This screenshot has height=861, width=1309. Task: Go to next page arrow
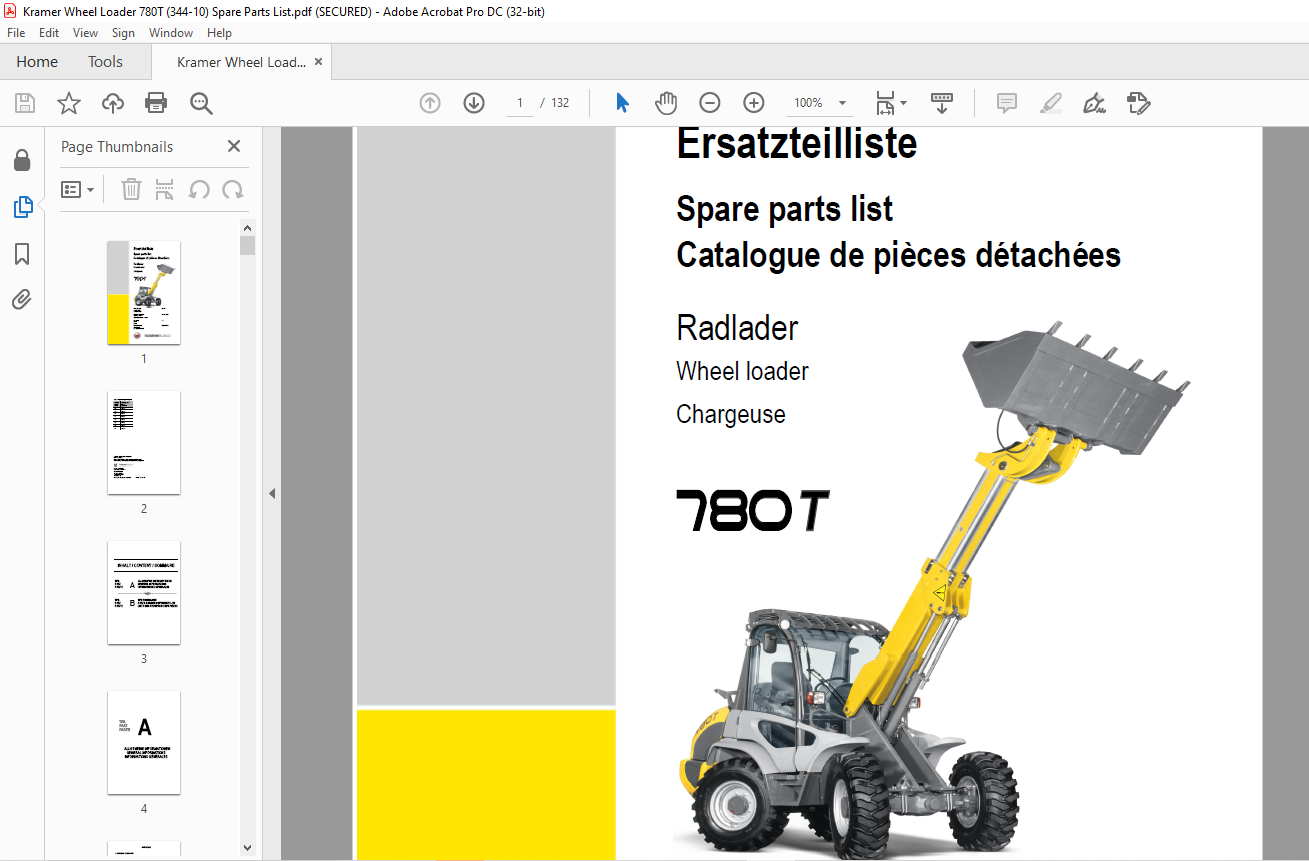pos(474,103)
